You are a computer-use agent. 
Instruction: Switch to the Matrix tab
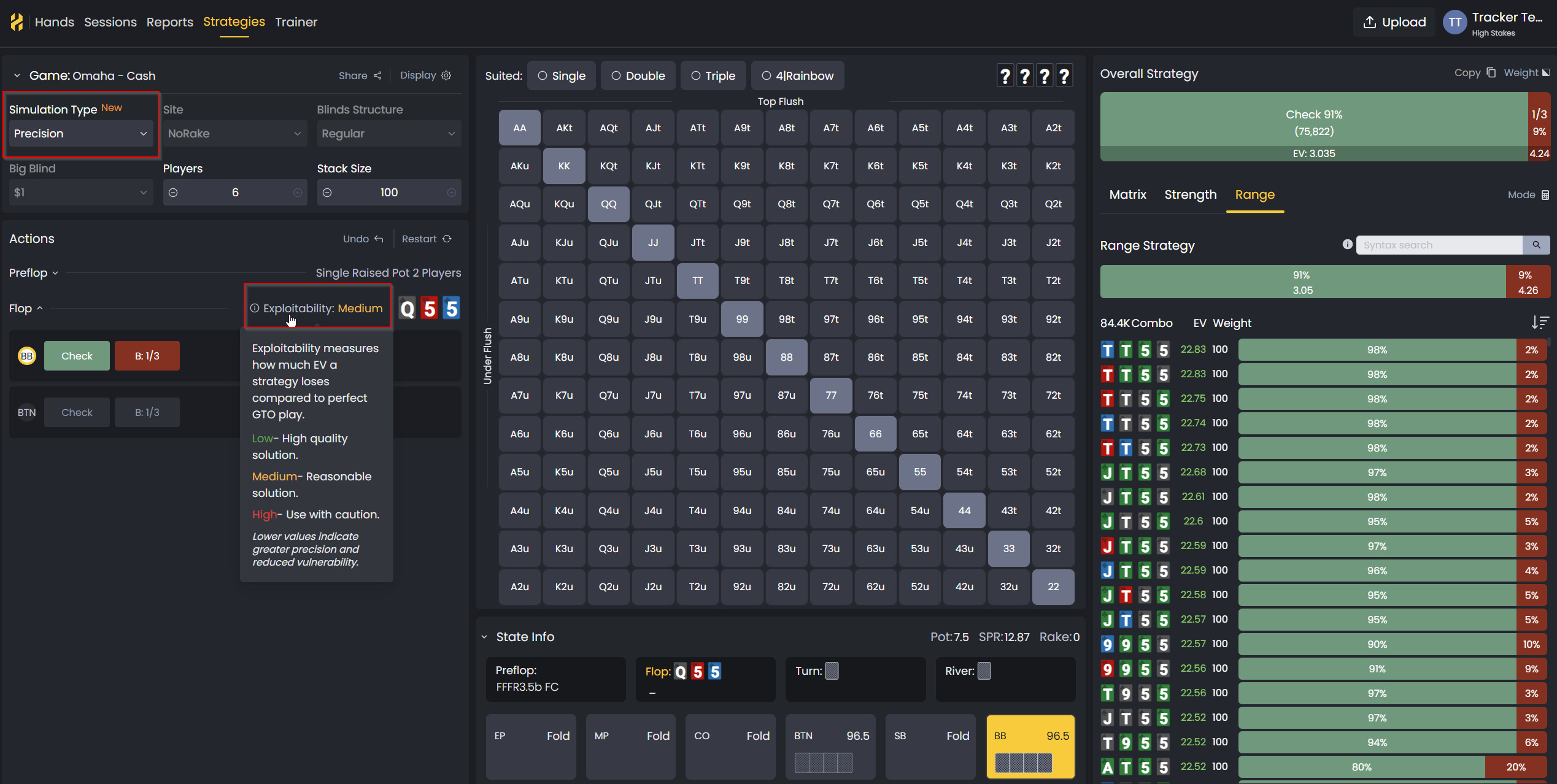[x=1127, y=194]
